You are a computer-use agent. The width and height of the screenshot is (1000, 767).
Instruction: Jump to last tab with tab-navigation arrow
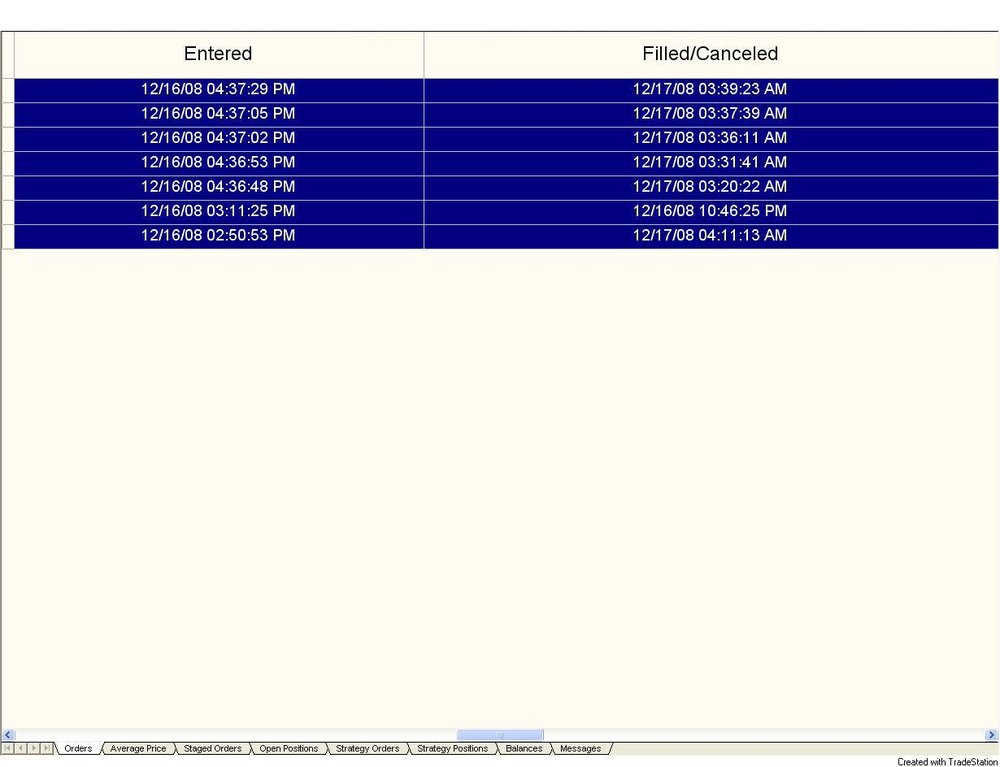[47, 748]
